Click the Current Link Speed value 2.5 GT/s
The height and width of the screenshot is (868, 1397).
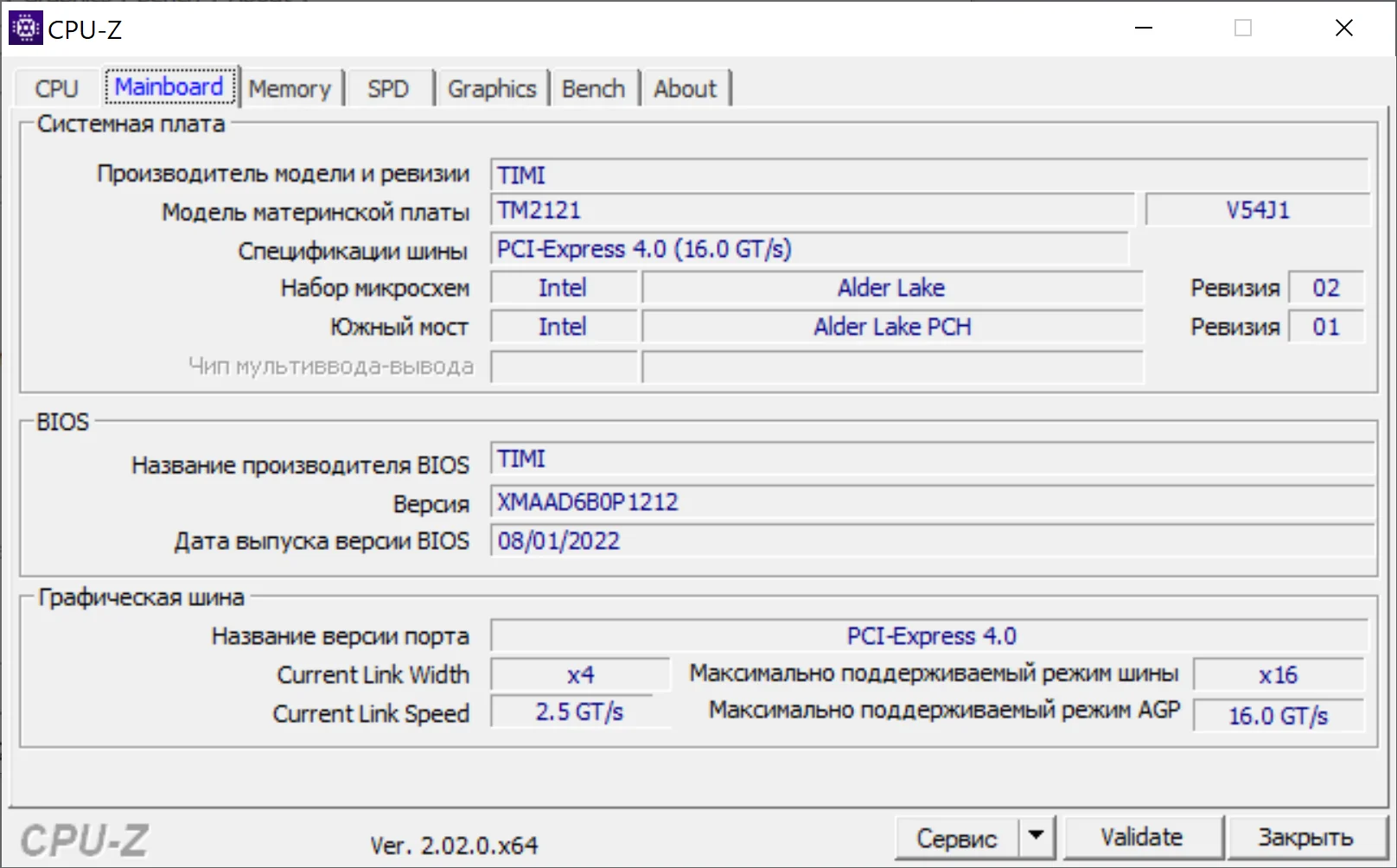tap(580, 712)
